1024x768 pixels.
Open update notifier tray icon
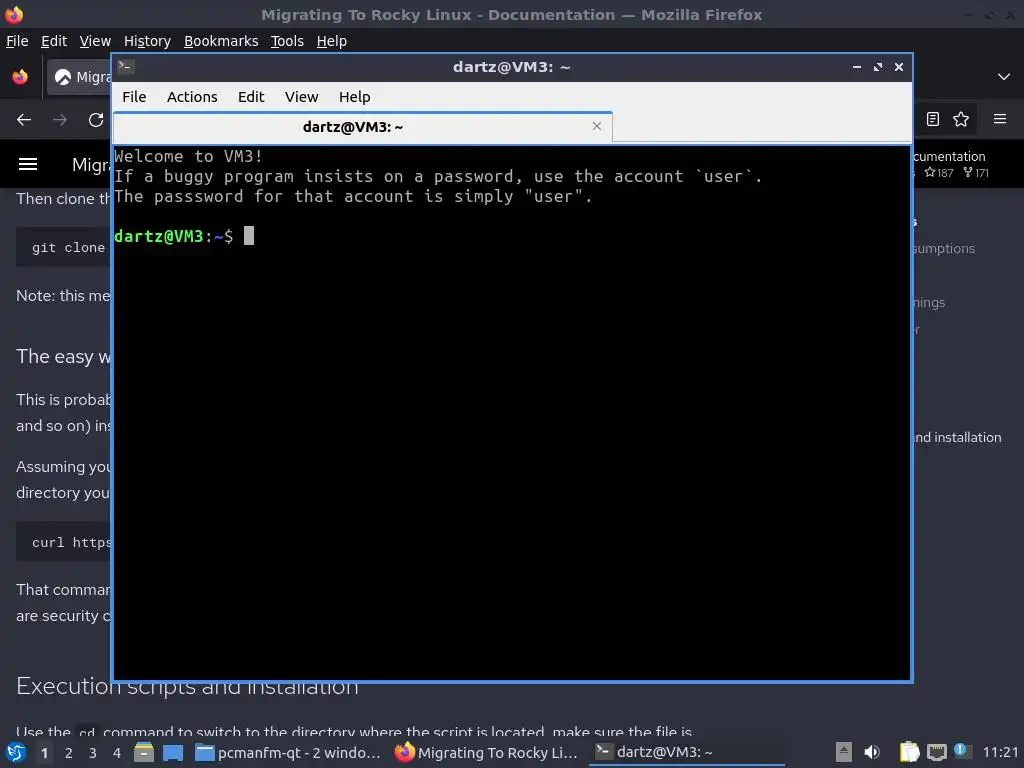click(x=961, y=751)
